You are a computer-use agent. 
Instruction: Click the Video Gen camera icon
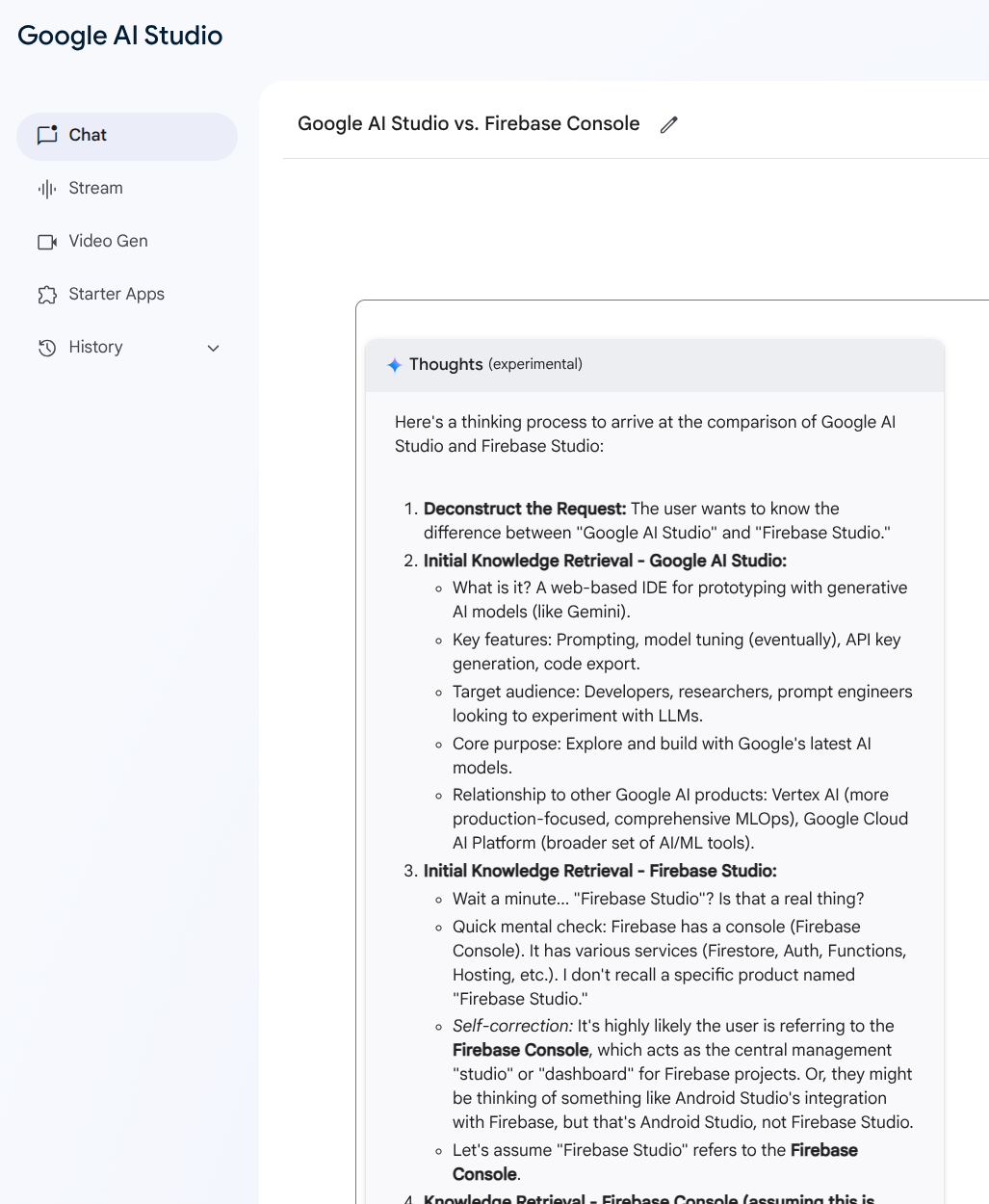pos(47,242)
